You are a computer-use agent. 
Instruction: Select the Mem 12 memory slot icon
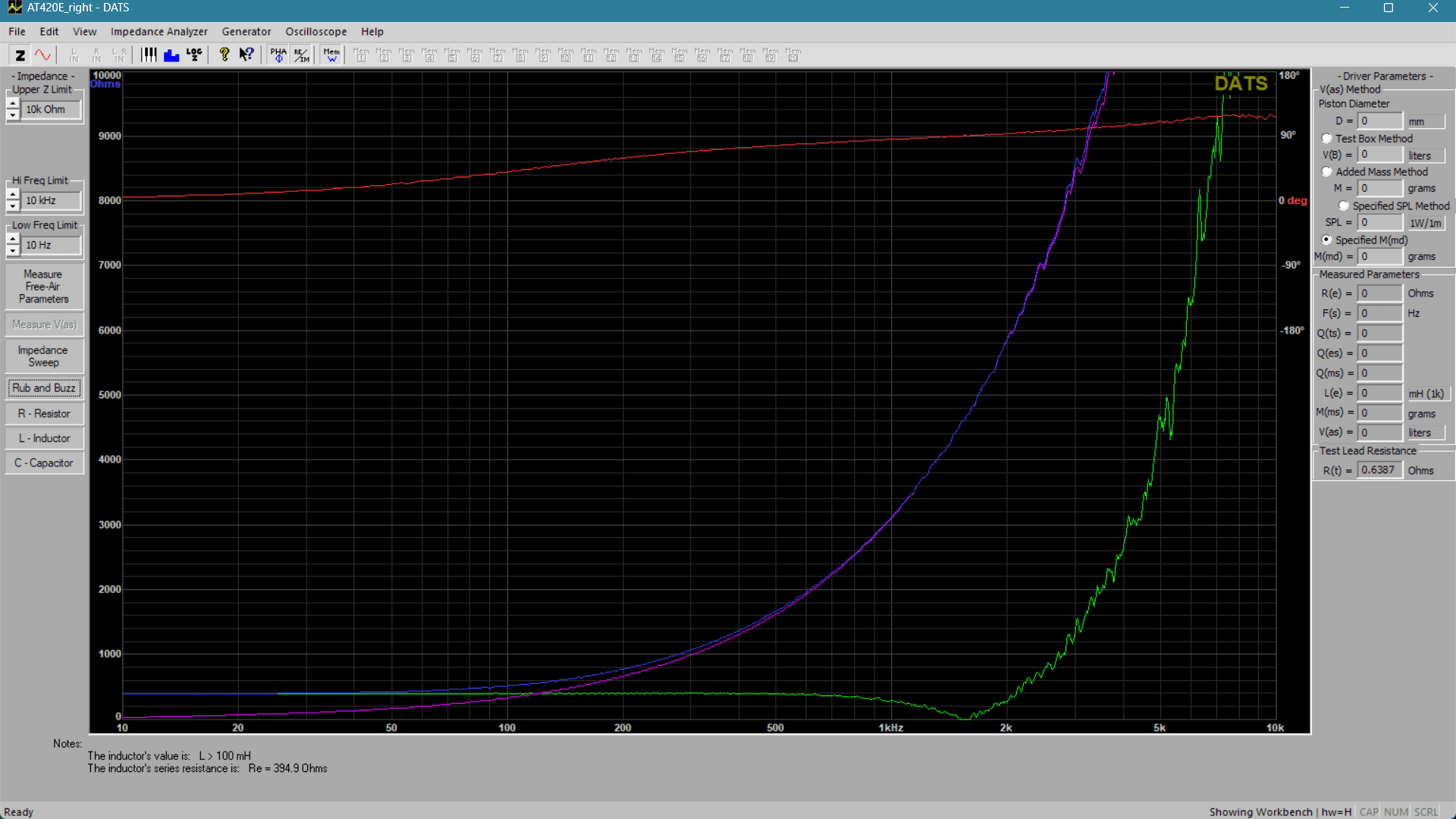pos(611,55)
